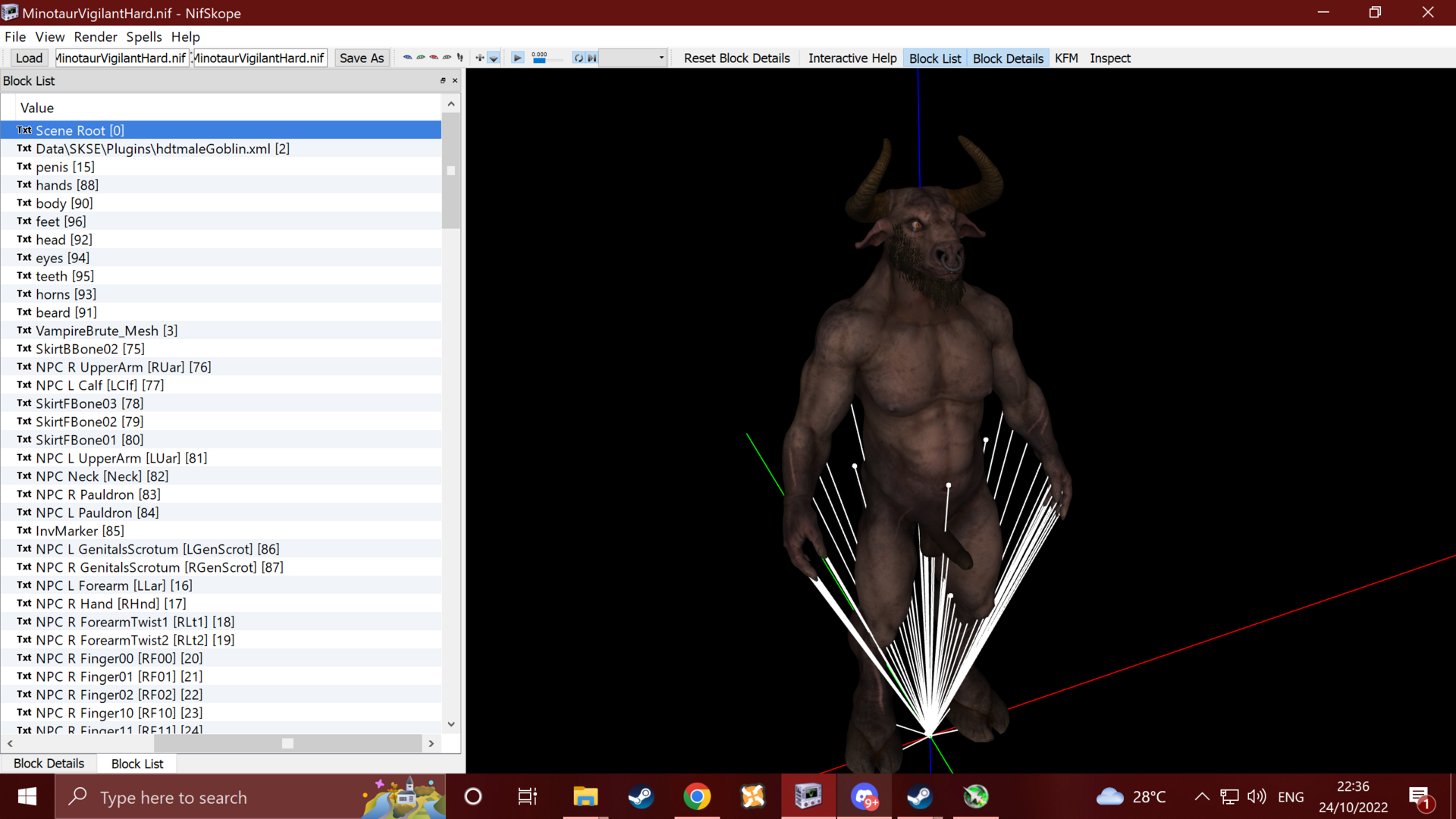
Task: Click the flip view axes icon
Action: click(x=479, y=58)
